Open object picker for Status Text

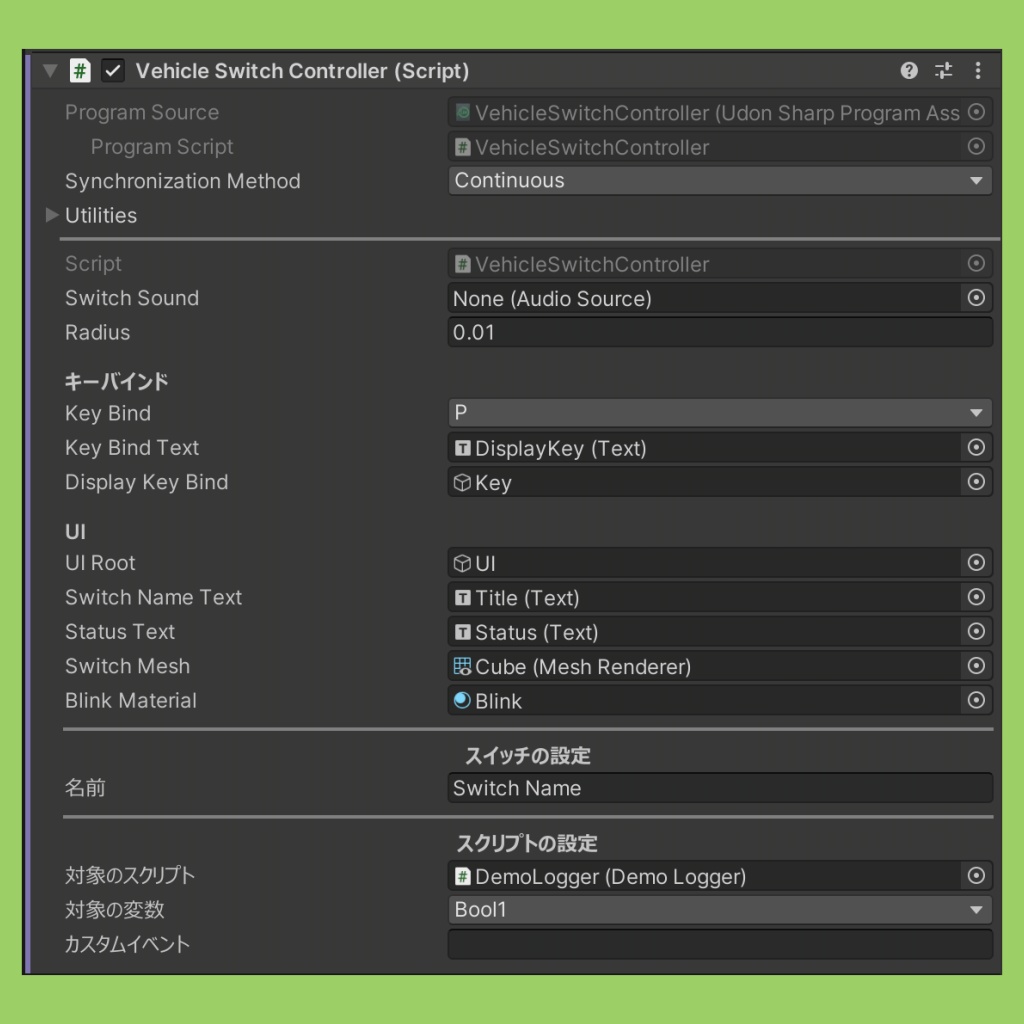pyautogui.click(x=976, y=632)
